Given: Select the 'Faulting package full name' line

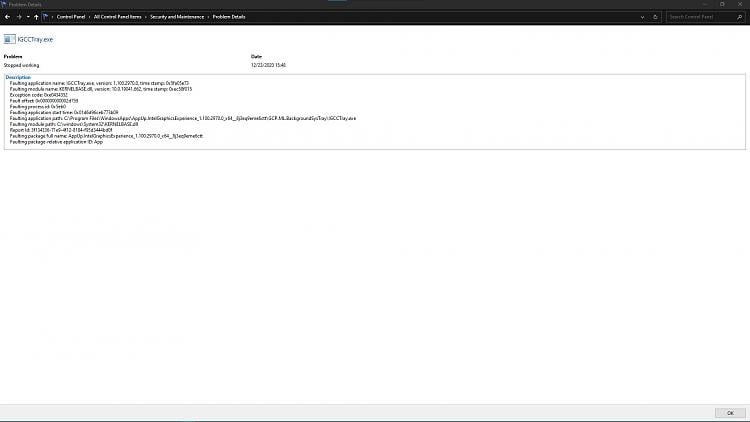Looking at the screenshot, I should (x=106, y=136).
